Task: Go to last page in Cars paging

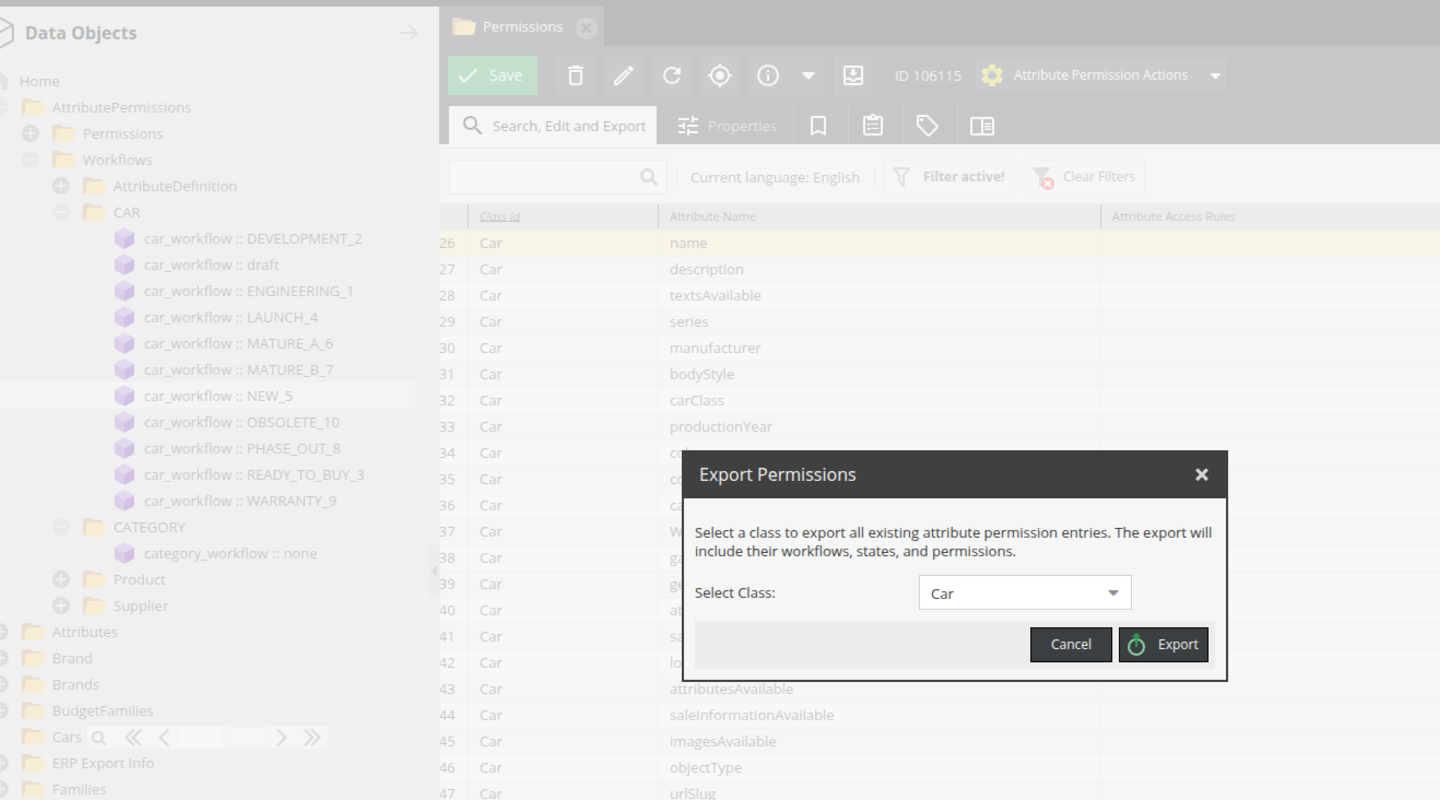Action: click(x=312, y=738)
